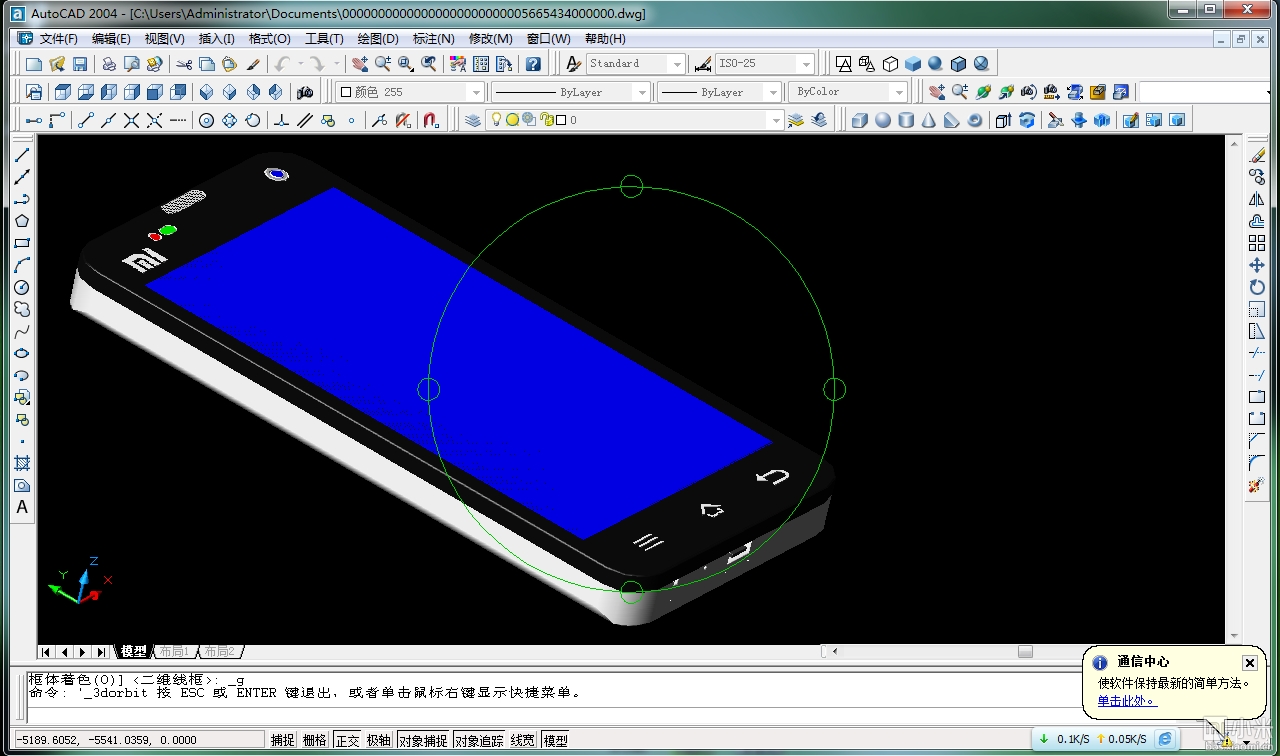Expand the ISO-25 dimension style dropdown
1280x756 pixels.
click(805, 64)
